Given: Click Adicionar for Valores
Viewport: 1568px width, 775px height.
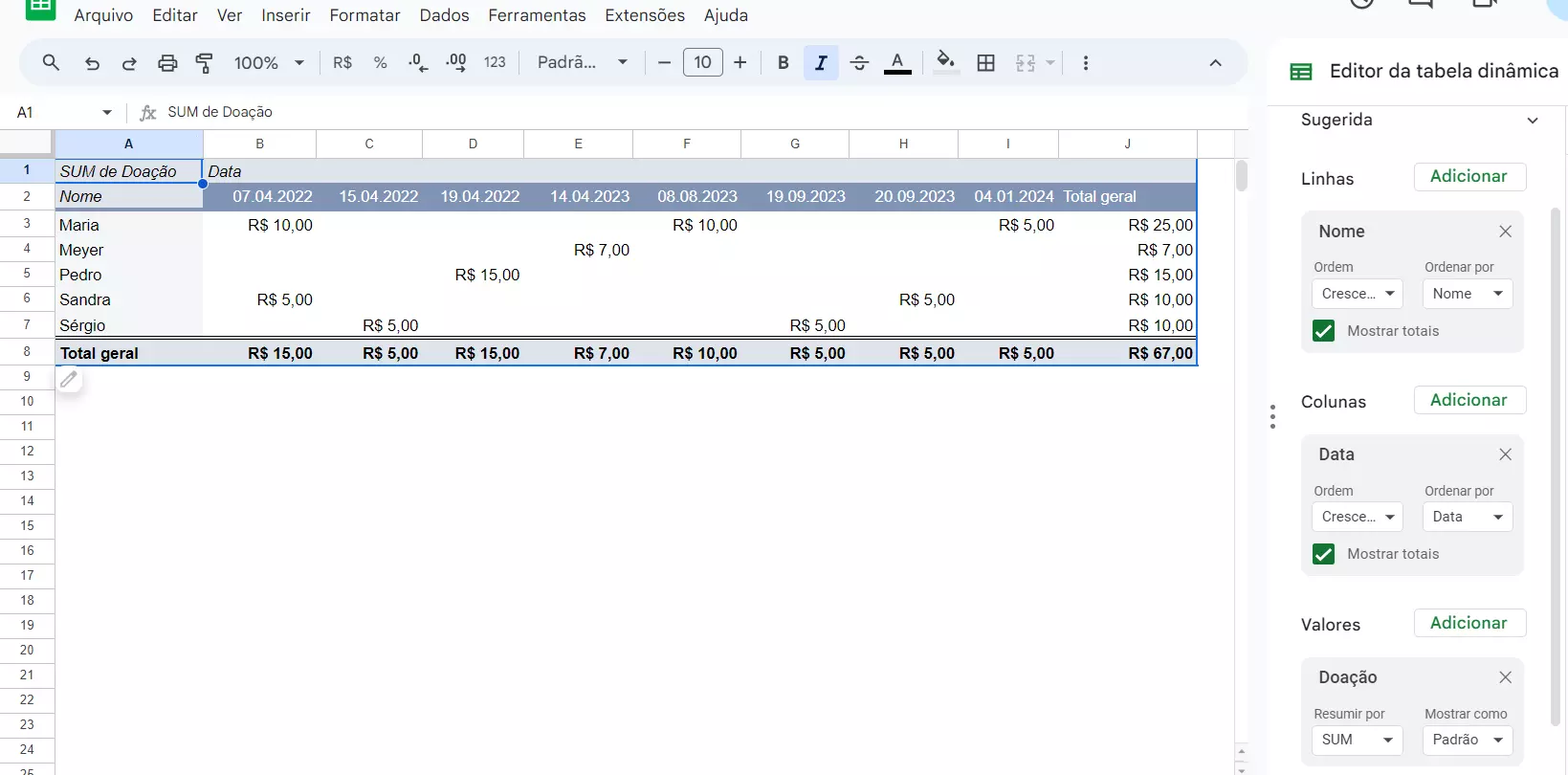Looking at the screenshot, I should click(1469, 623).
